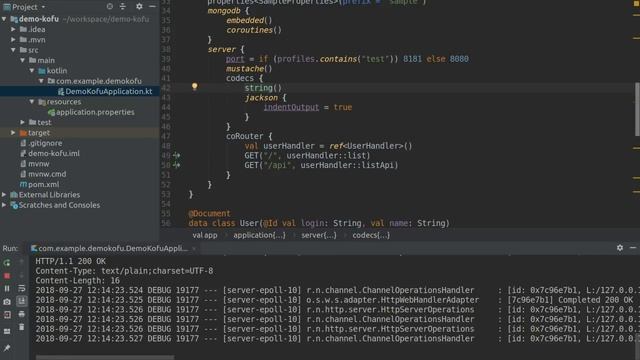Screen dimensions: 640x360
Task: Collapse the kotlin source folder
Action: point(32,71)
